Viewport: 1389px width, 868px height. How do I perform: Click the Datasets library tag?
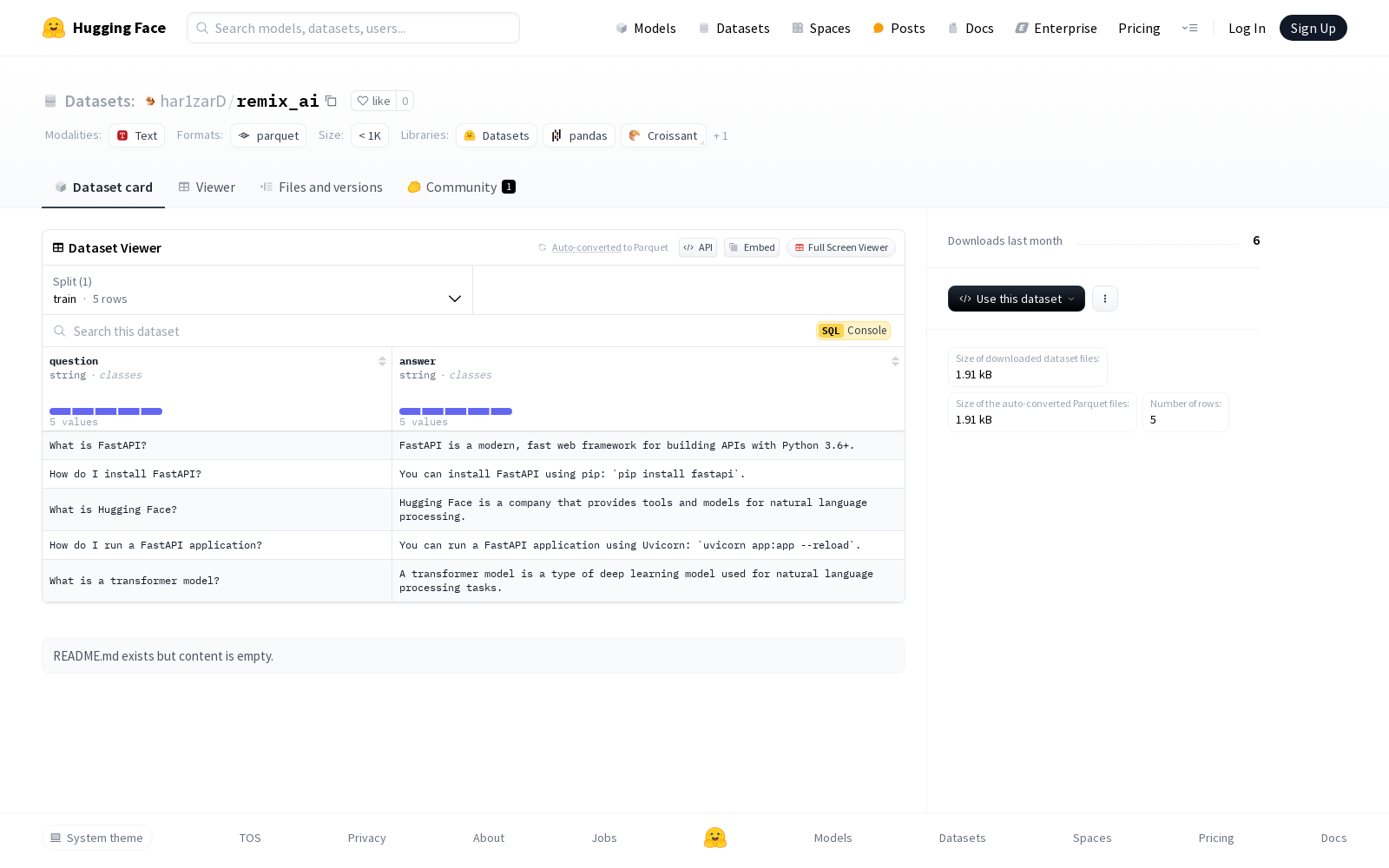(x=497, y=135)
